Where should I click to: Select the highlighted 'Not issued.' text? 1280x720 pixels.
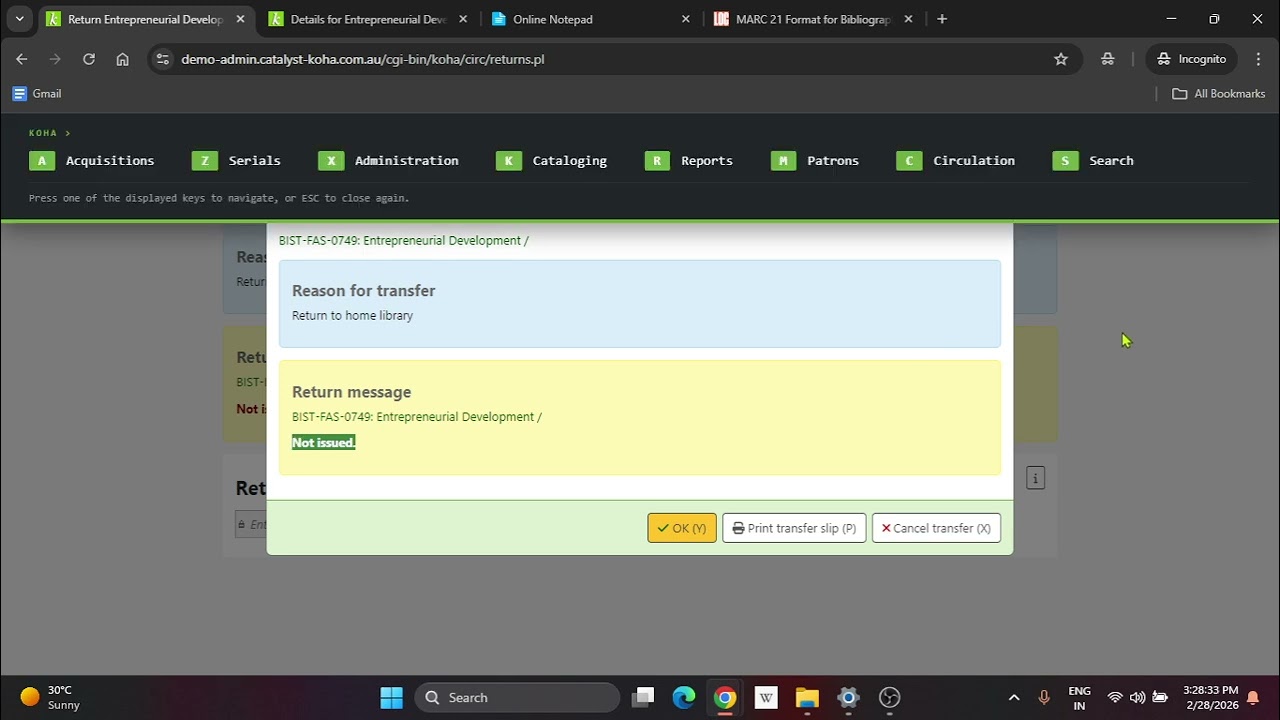(324, 442)
